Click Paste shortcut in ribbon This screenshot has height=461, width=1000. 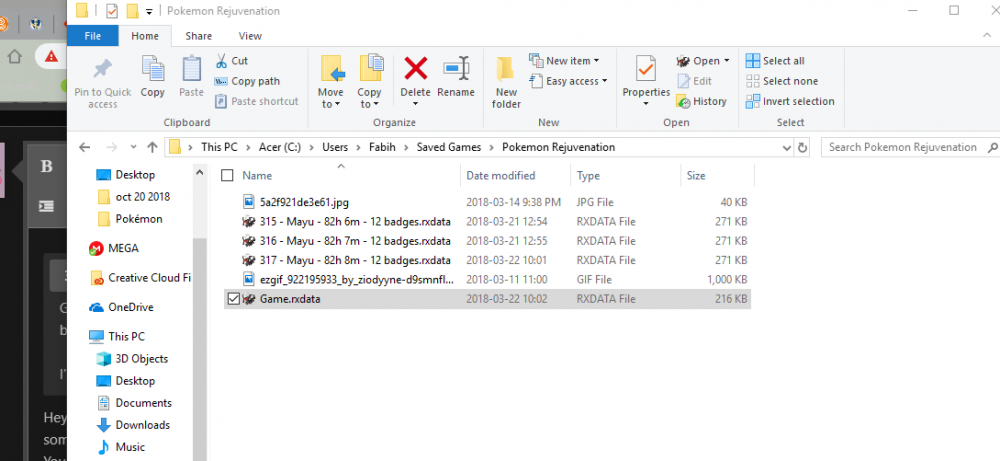(257, 101)
